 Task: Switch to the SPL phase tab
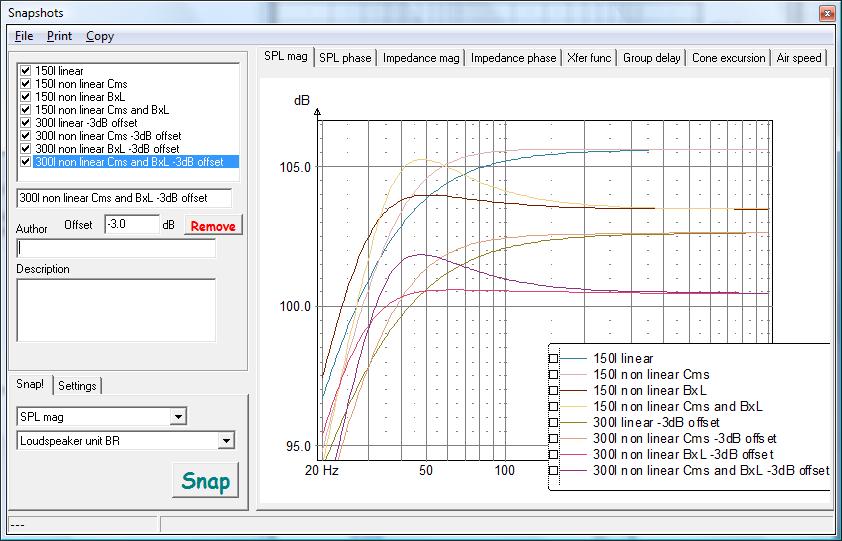point(345,58)
